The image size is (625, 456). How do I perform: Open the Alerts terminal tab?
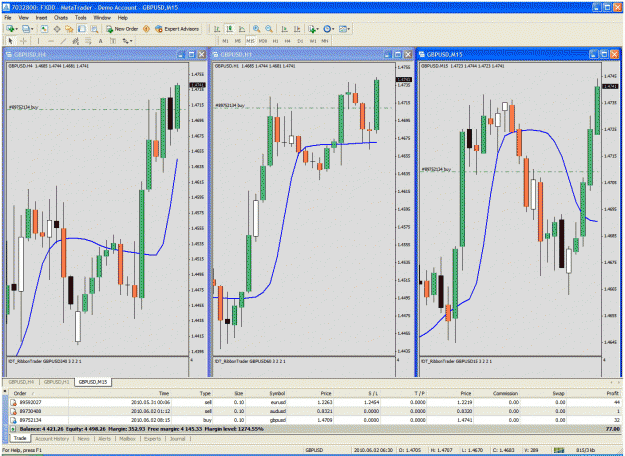coord(104,438)
